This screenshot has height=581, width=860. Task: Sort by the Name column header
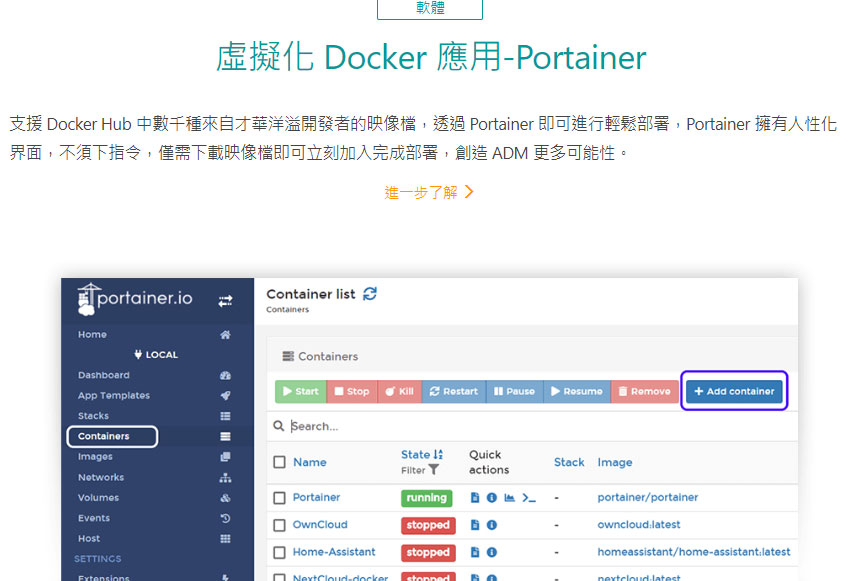point(309,462)
